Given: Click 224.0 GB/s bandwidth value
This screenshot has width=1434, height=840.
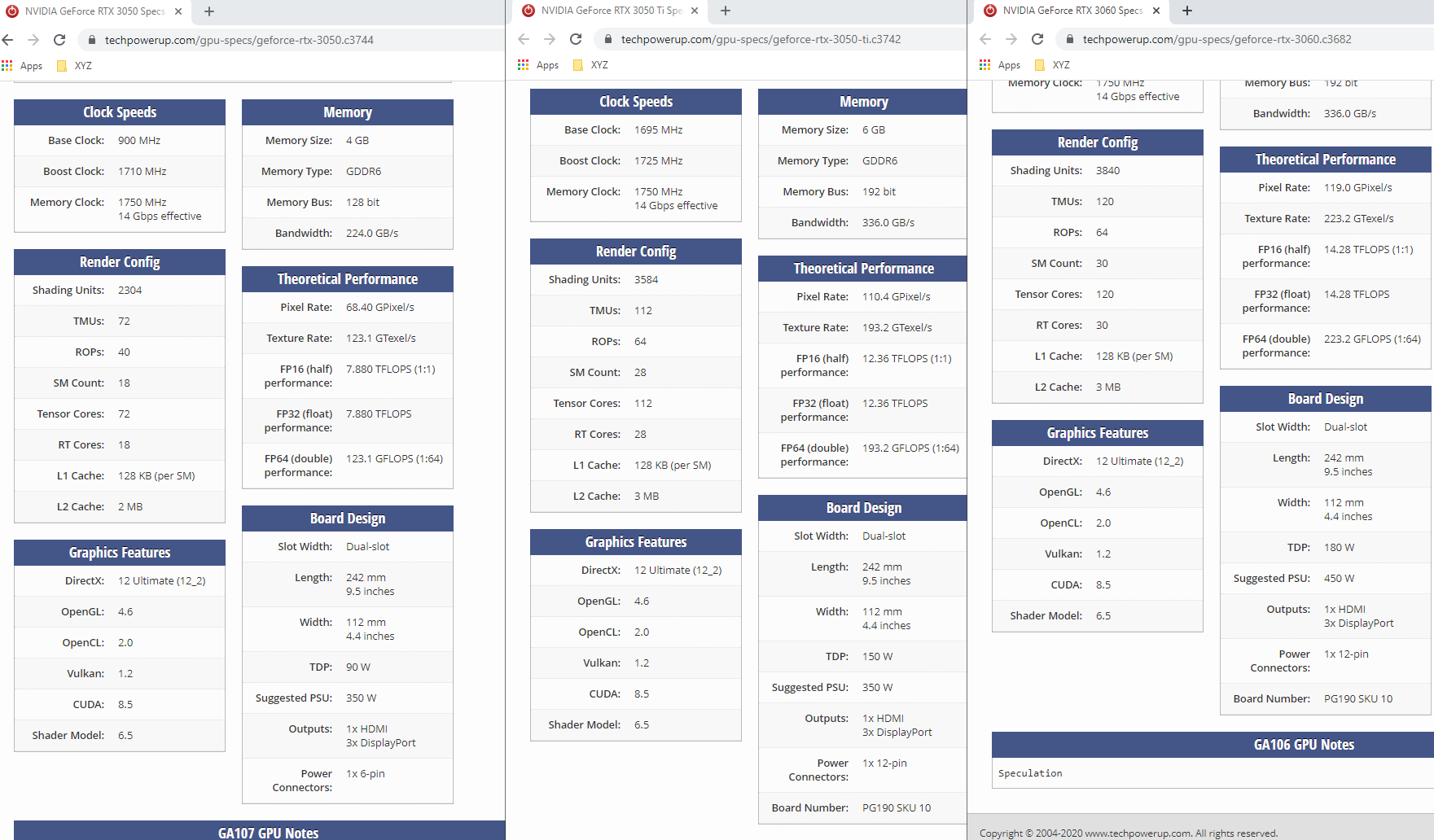Looking at the screenshot, I should click(x=372, y=234).
